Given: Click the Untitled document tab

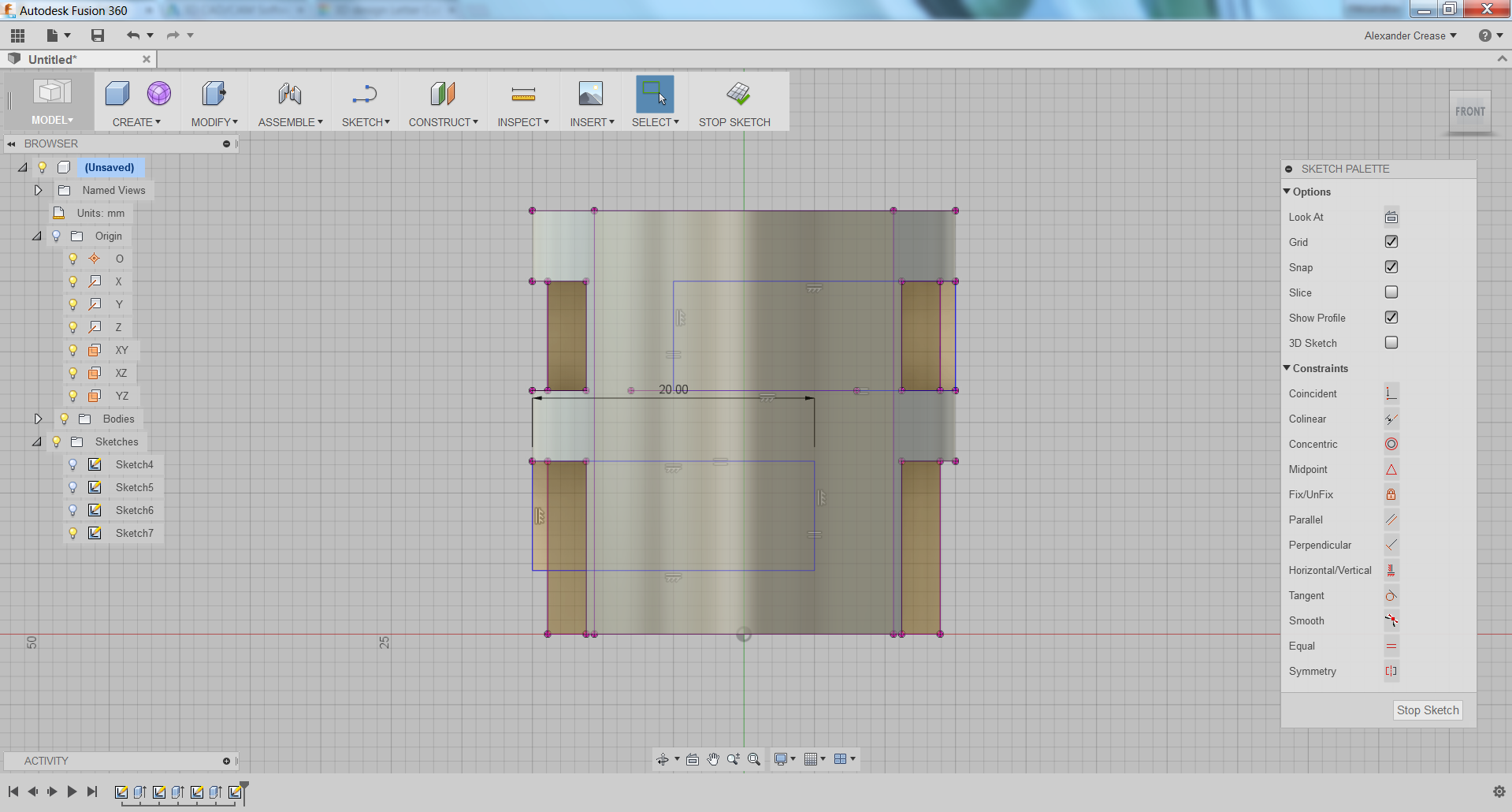Looking at the screenshot, I should [51, 59].
